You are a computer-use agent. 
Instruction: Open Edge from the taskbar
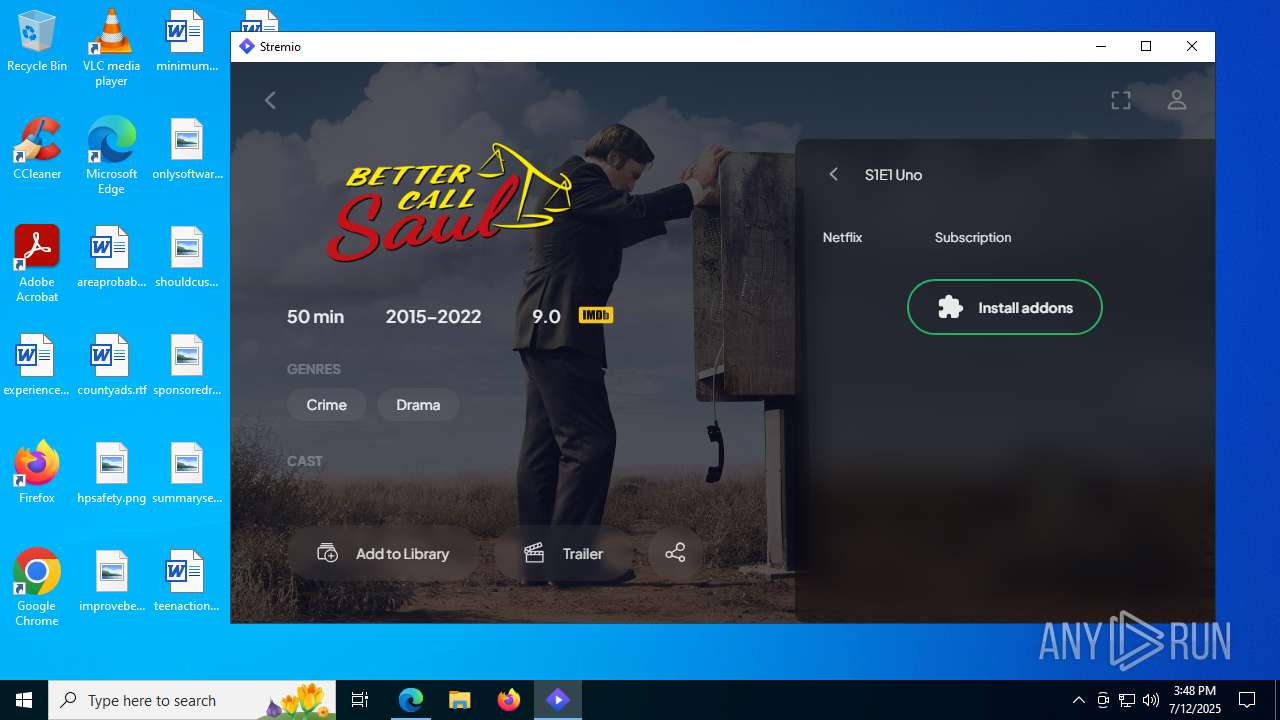pyautogui.click(x=411, y=700)
